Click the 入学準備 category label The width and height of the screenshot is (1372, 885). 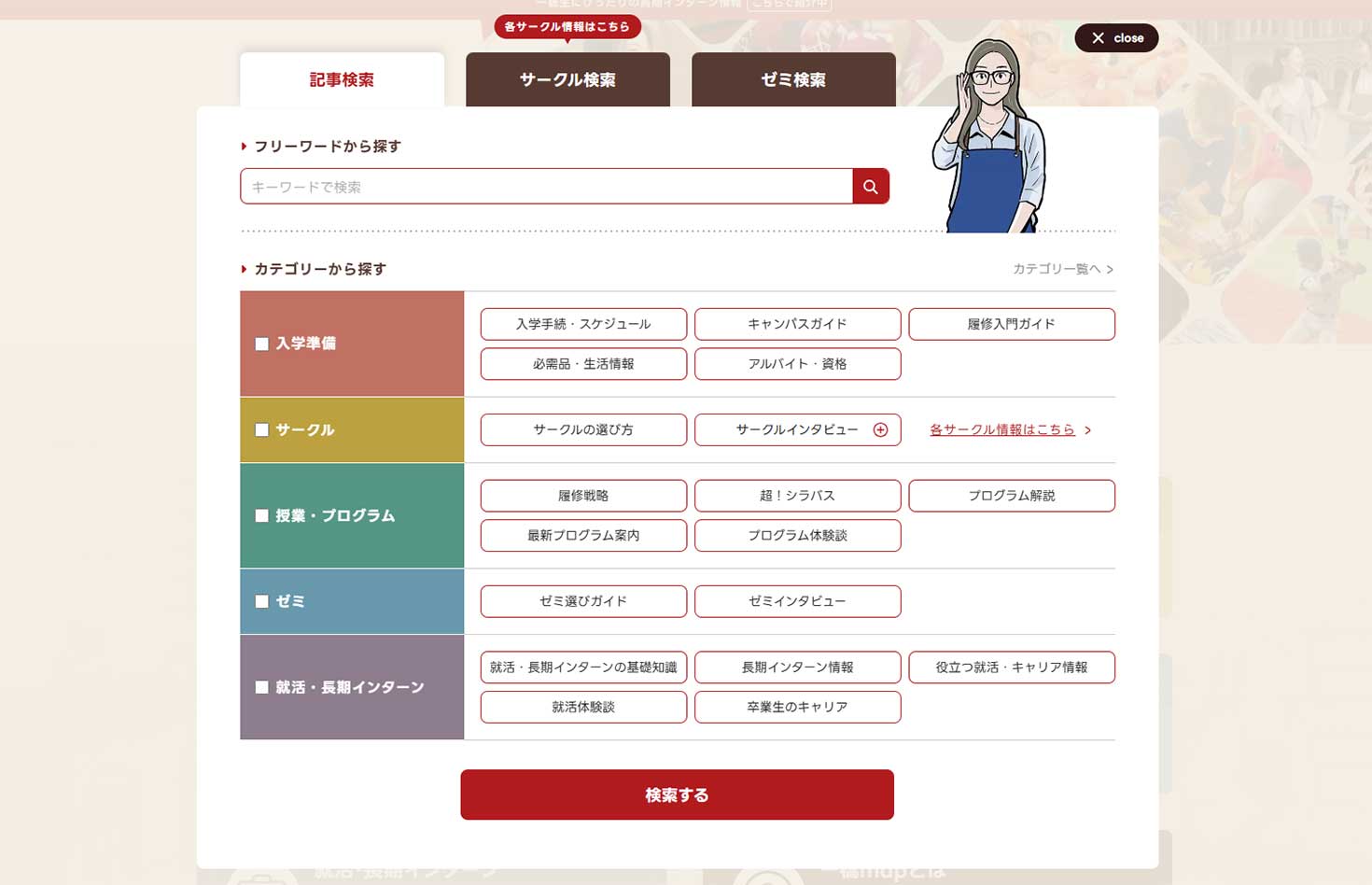pyautogui.click(x=305, y=344)
